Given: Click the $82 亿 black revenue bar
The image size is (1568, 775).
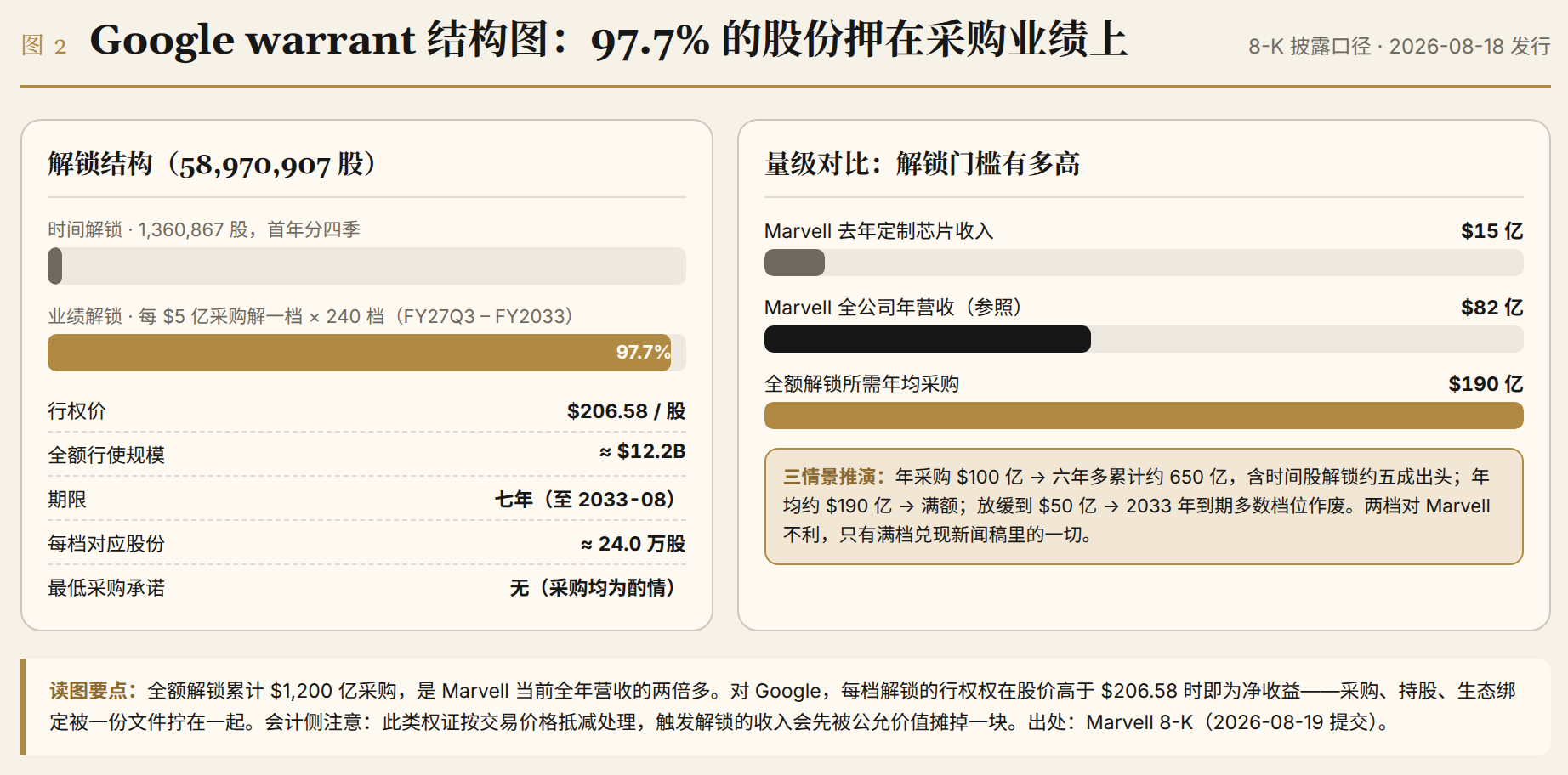Looking at the screenshot, I should coord(928,339).
